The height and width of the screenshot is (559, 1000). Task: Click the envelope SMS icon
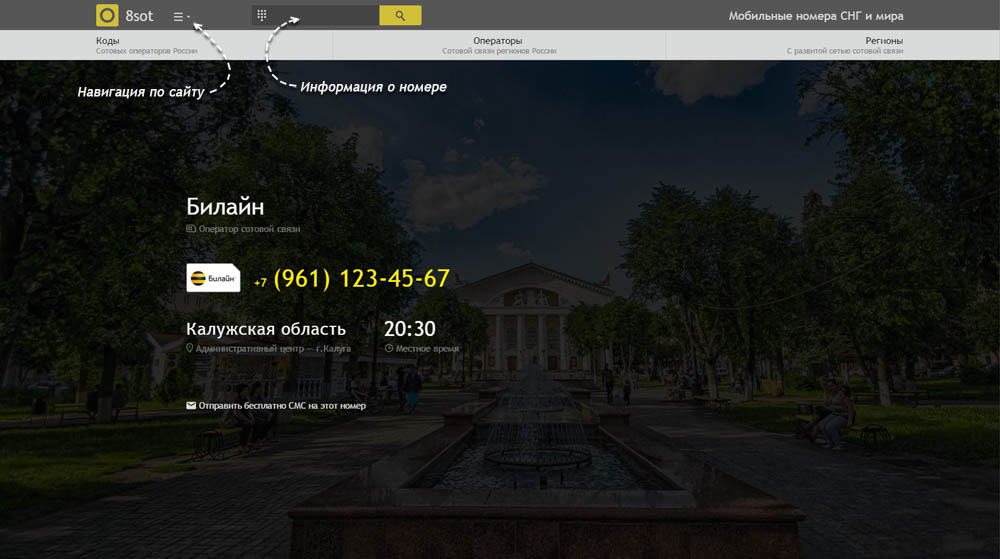pyautogui.click(x=191, y=405)
